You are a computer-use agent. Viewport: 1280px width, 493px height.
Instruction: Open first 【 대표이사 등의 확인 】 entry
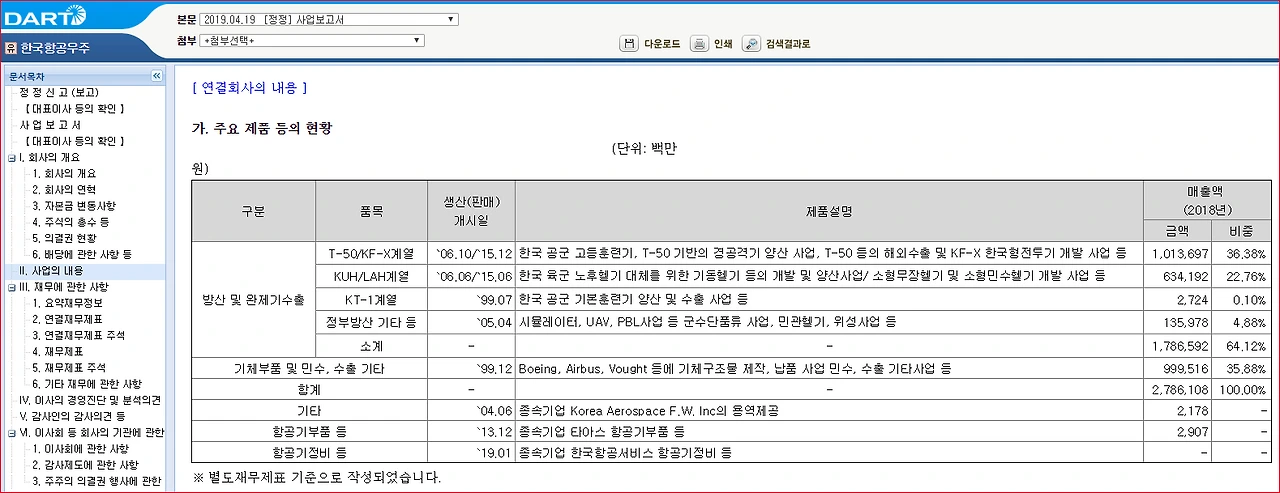click(75, 108)
